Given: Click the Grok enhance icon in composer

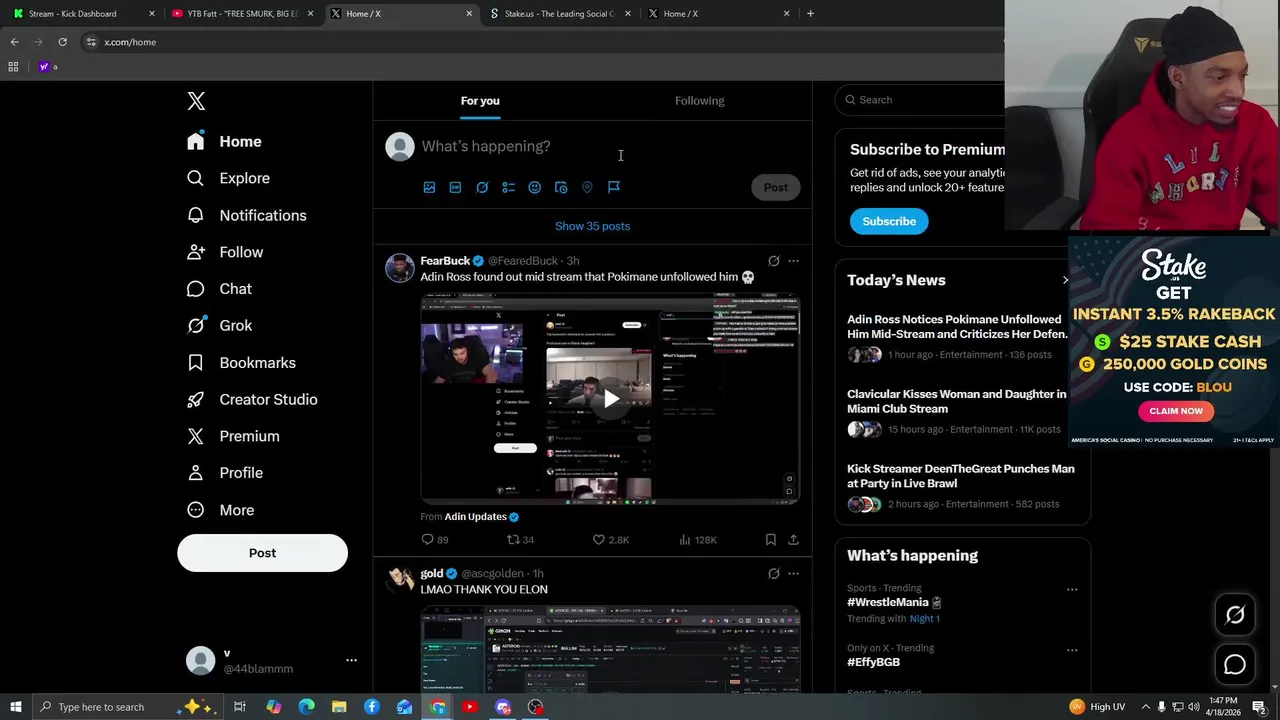Looking at the screenshot, I should 482,187.
